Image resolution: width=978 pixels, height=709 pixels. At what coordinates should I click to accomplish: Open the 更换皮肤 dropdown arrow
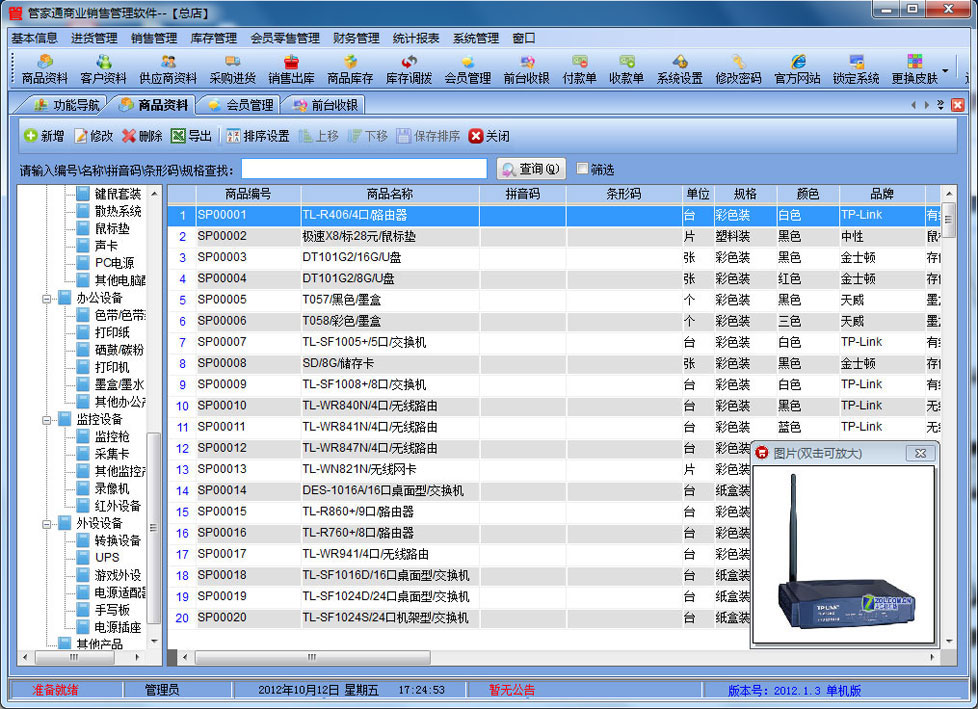point(945,71)
